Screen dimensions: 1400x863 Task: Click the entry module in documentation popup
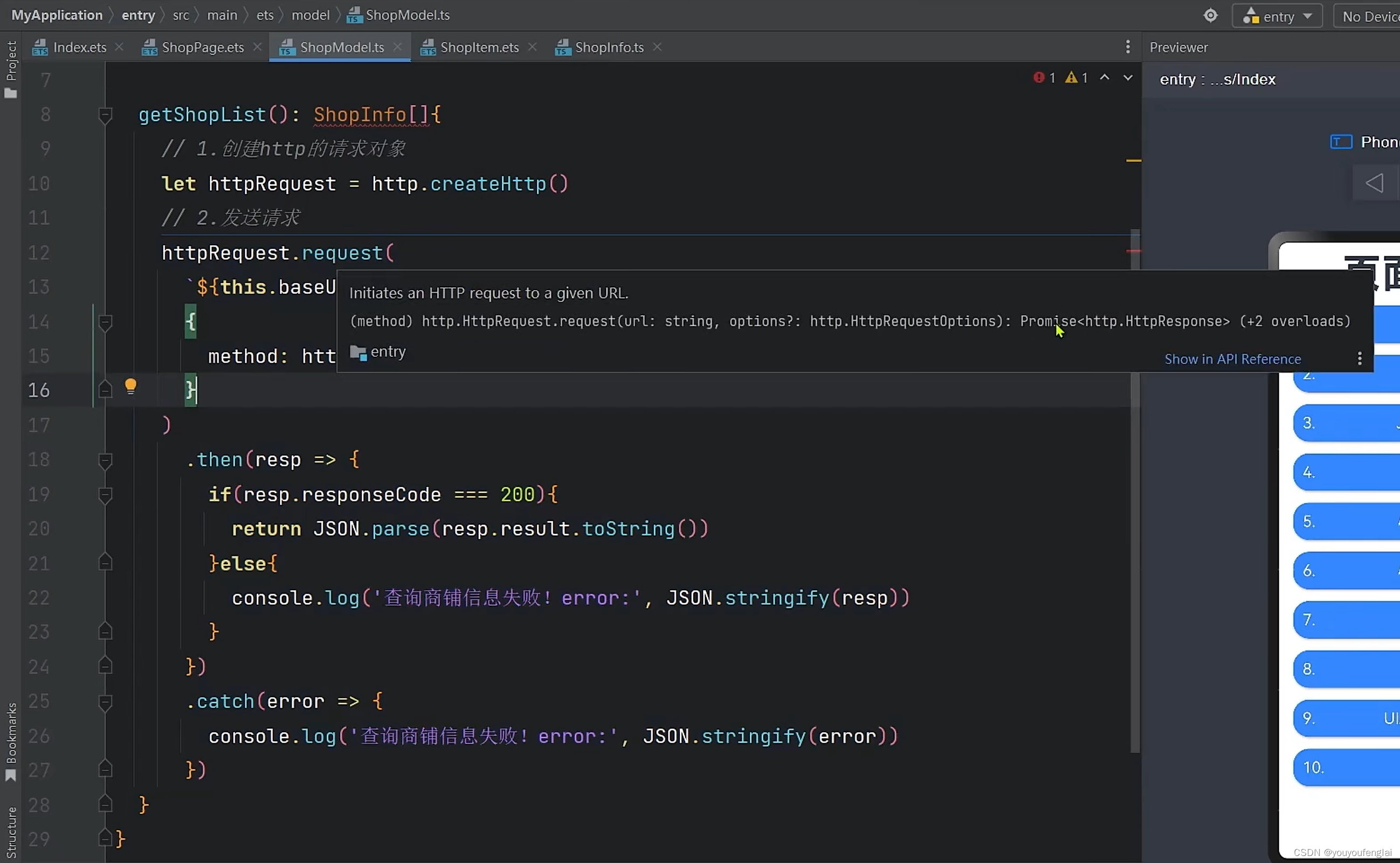(378, 351)
